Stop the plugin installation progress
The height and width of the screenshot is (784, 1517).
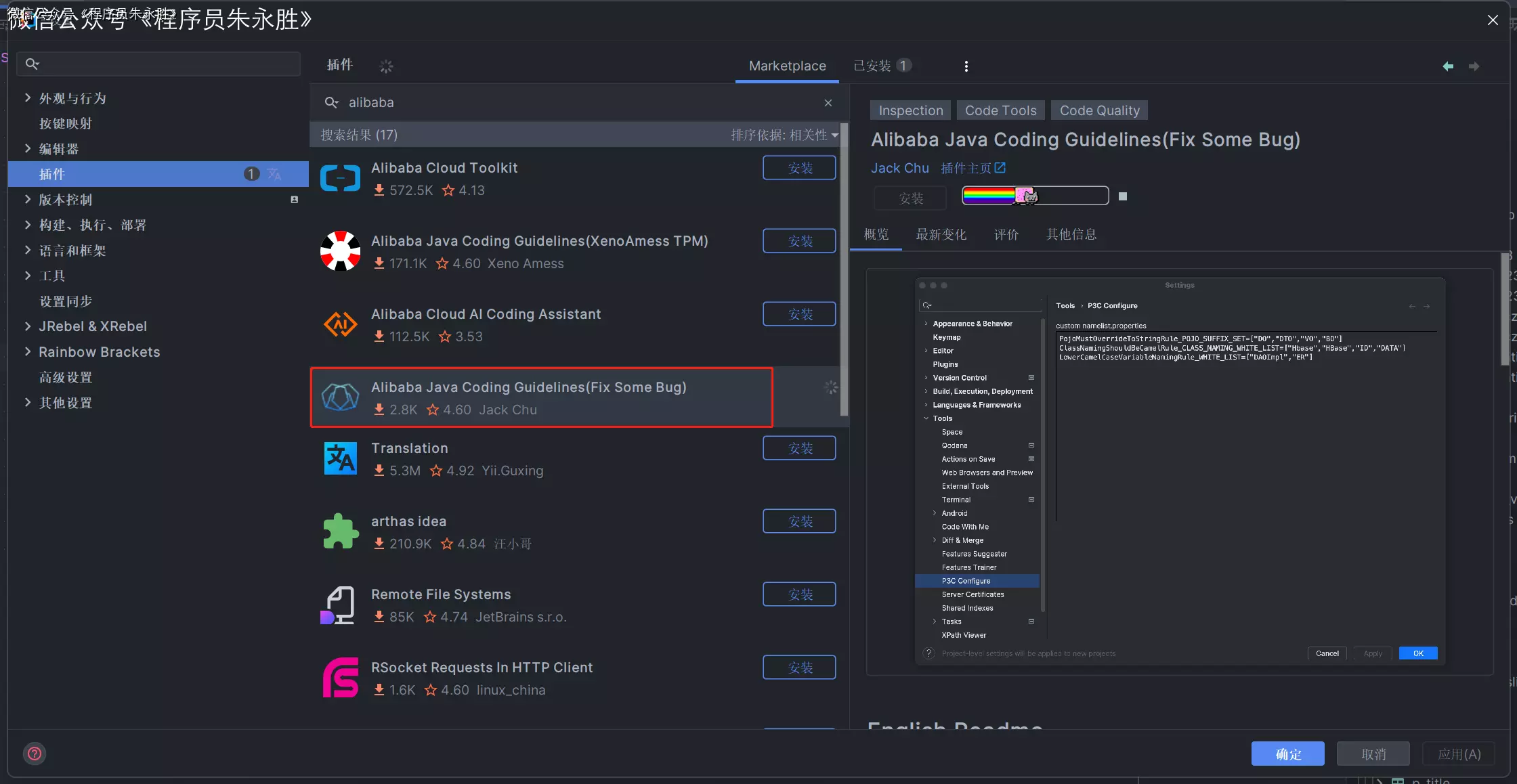(1122, 196)
